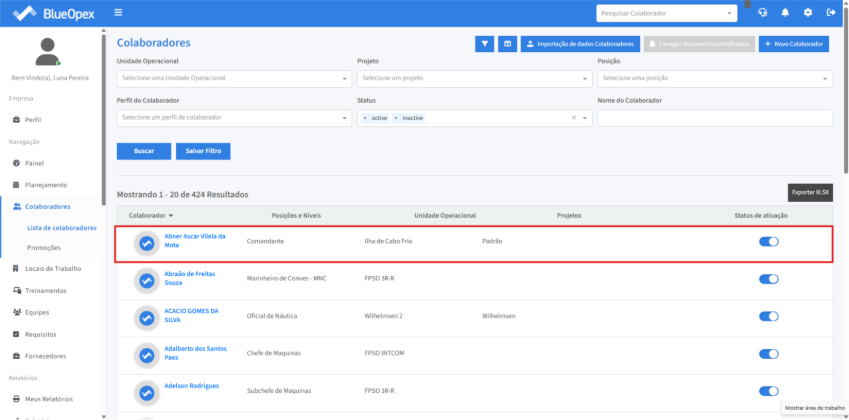Expand the Status dropdown arrow
The image size is (849, 420).
[585, 118]
